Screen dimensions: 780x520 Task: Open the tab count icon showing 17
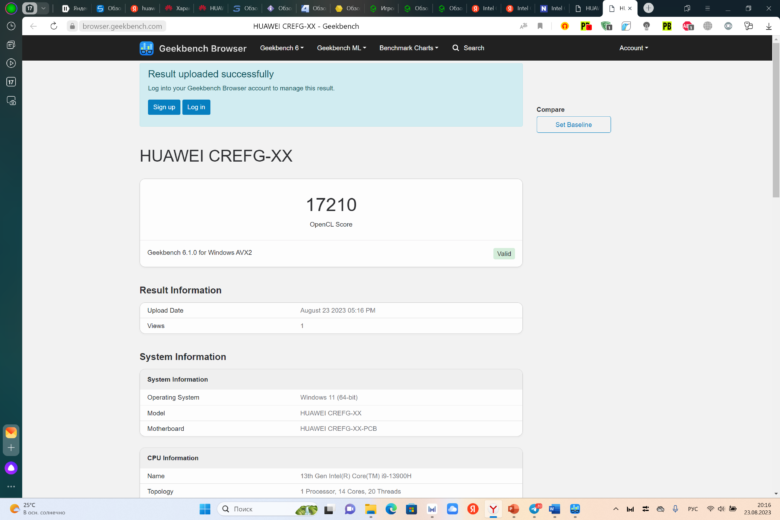pyautogui.click(x=30, y=8)
